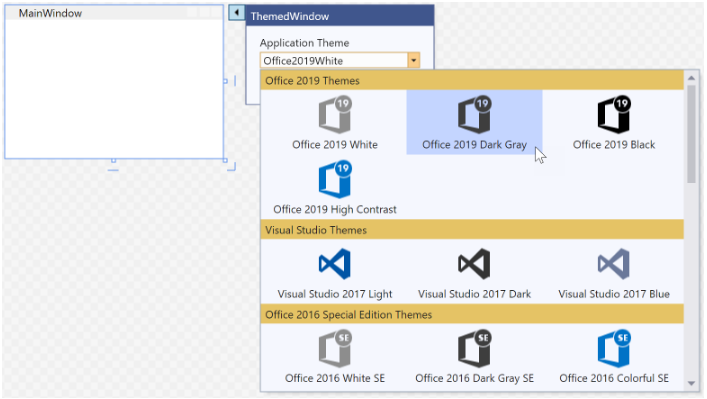Click the scrollbar down arrow in theme list

(x=691, y=384)
